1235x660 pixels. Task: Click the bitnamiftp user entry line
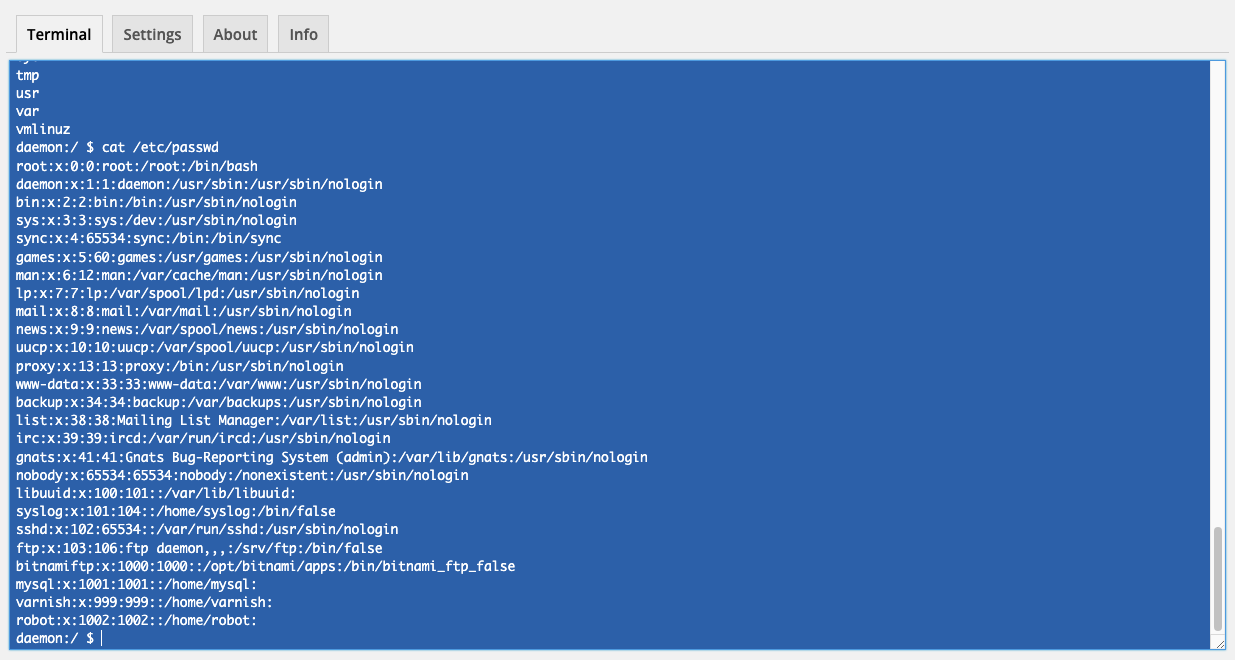(265, 566)
